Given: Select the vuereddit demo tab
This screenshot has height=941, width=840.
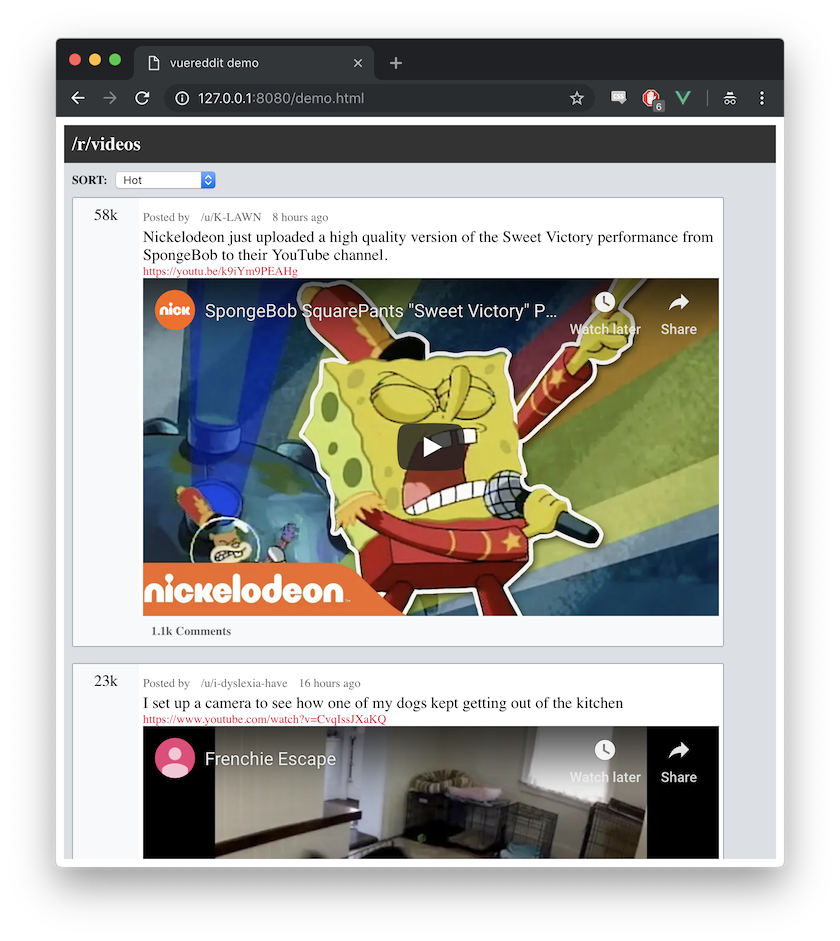Looking at the screenshot, I should click(254, 63).
